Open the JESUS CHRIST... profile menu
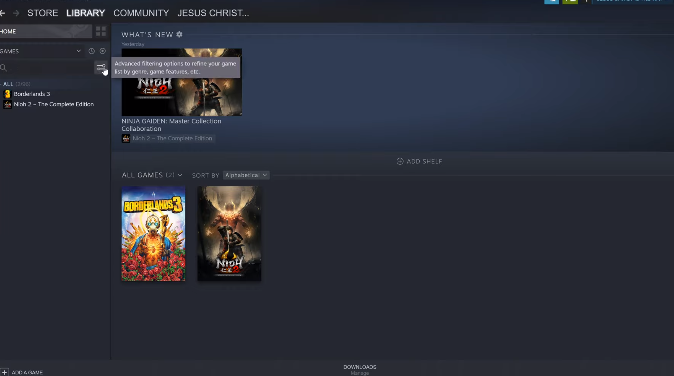674x376 pixels. [213, 13]
